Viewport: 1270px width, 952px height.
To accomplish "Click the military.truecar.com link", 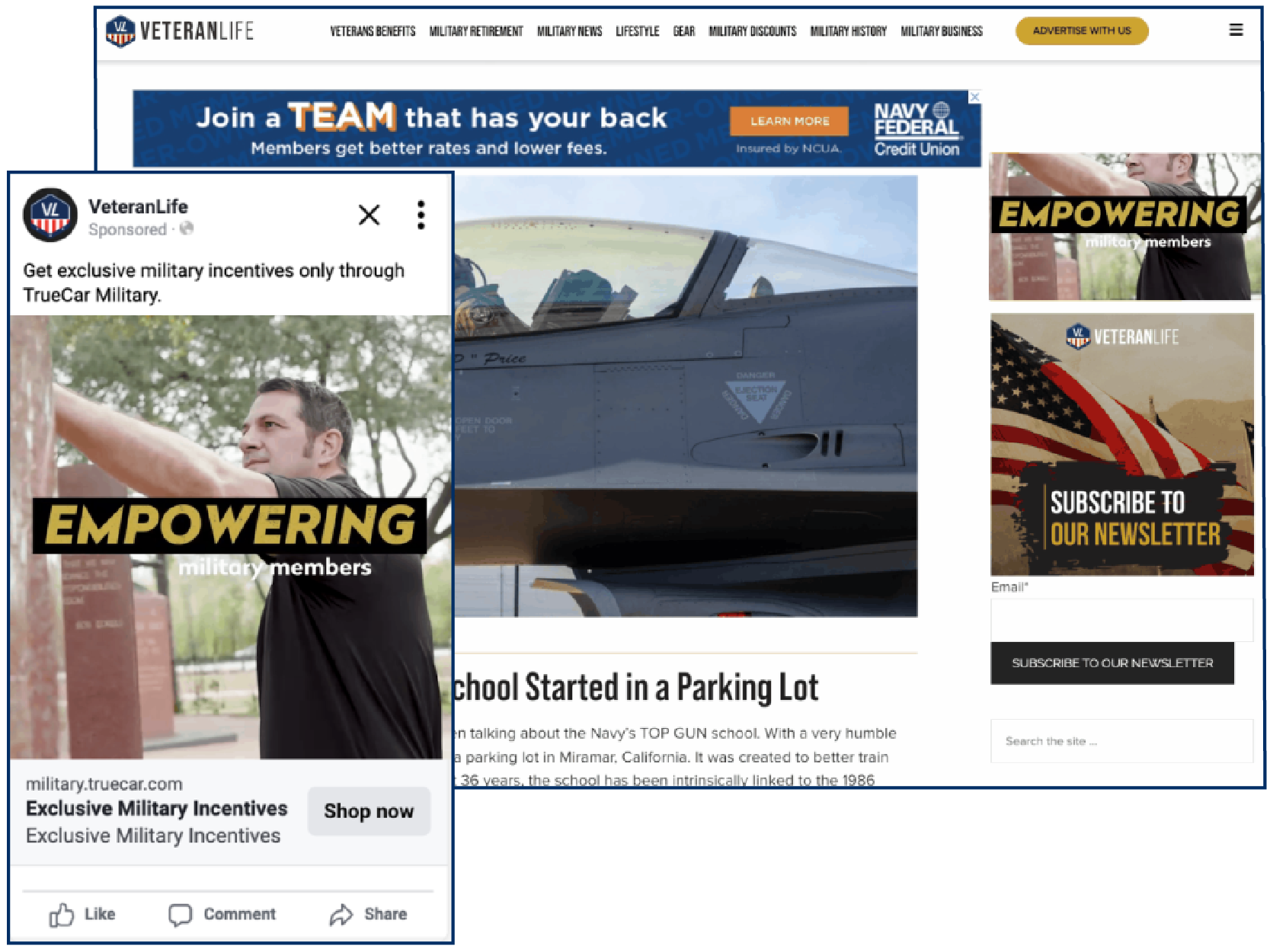I will (x=104, y=784).
